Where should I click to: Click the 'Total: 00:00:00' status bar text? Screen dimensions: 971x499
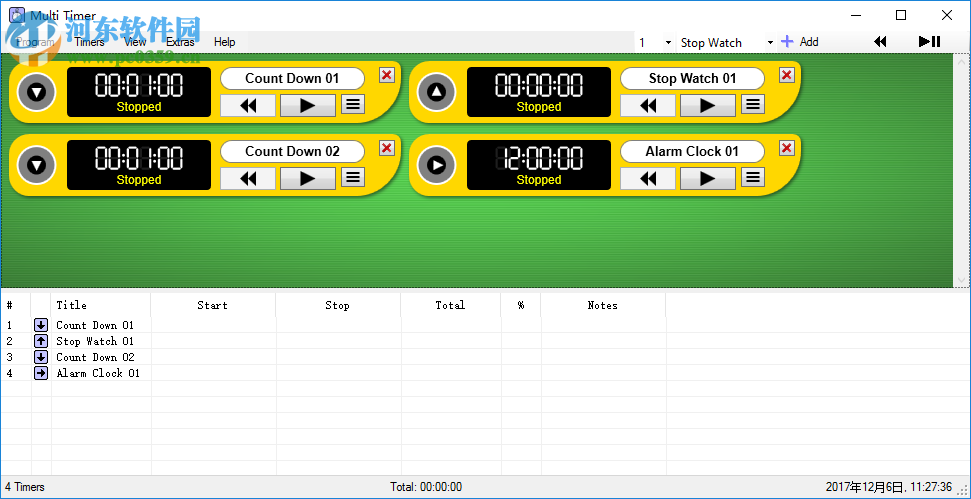[426, 487]
